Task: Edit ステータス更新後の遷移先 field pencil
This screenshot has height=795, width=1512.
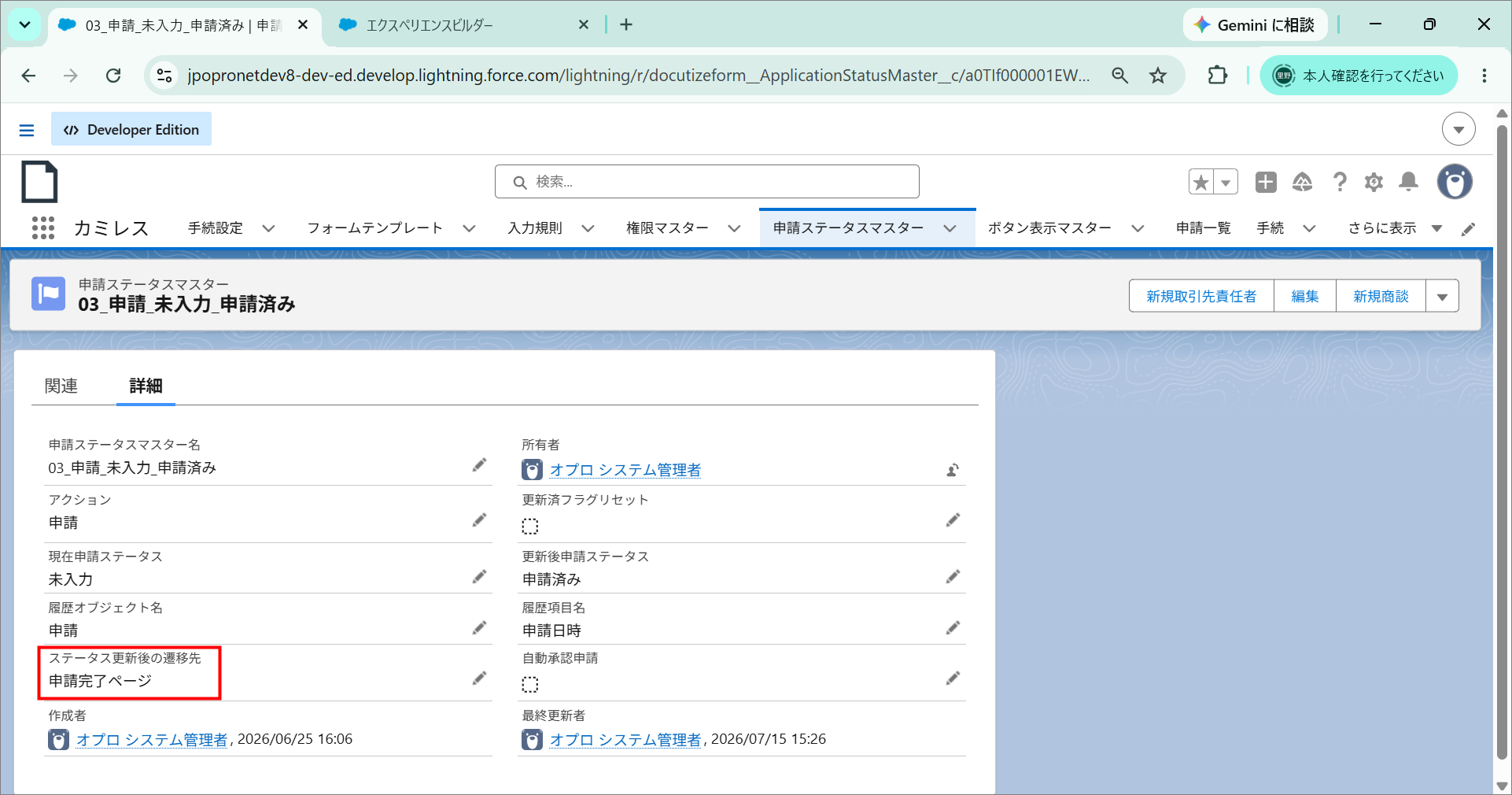Action: [479, 678]
